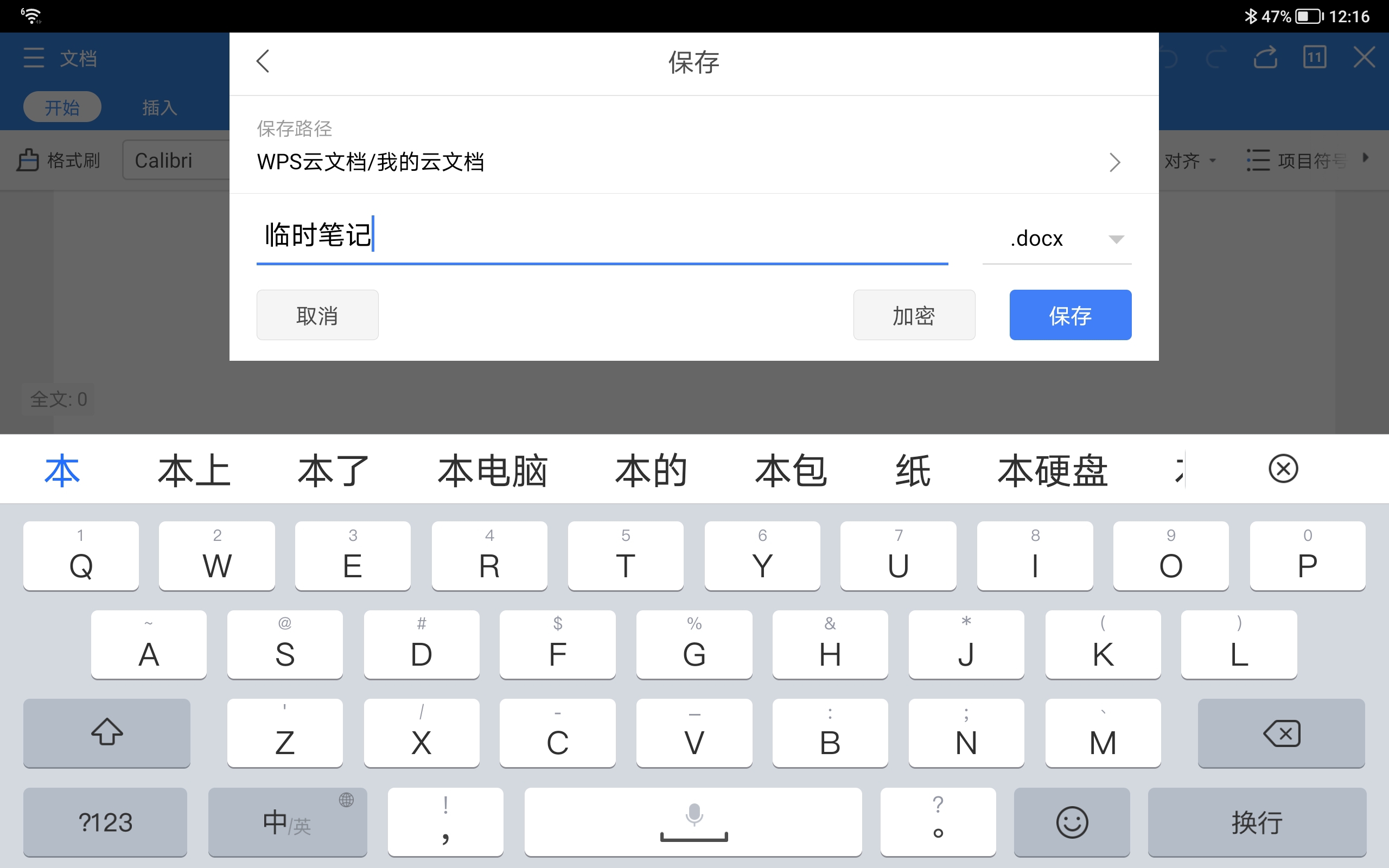Tap the Q key
This screenshot has width=1389, height=868.
pos(81,555)
